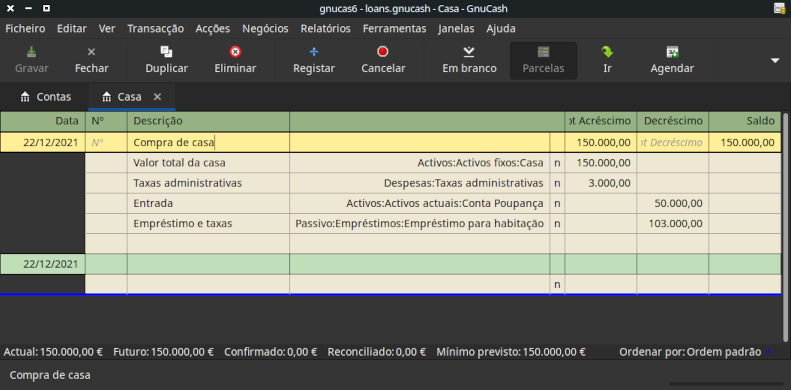Image resolution: width=791 pixels, height=390 pixels.
Task: Click the Saldo column header
Action: [745, 121]
